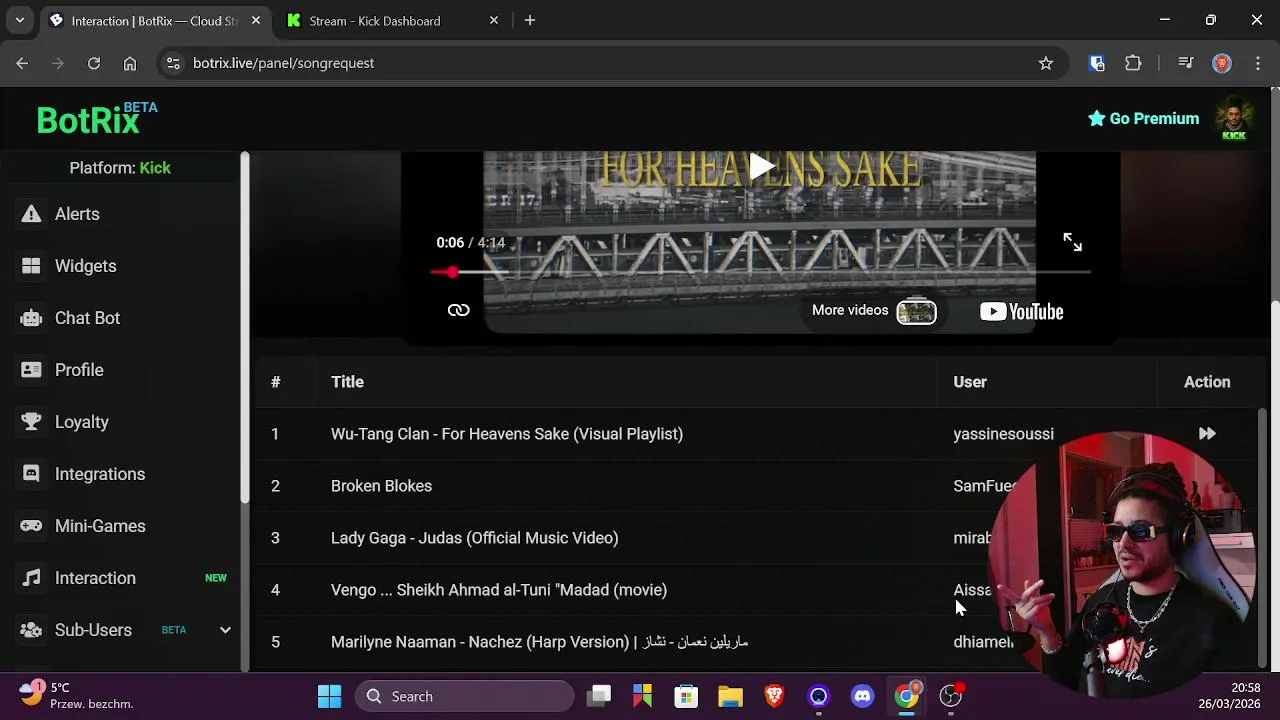Open a new browser tab
1280x720 pixels.
pyautogui.click(x=530, y=21)
